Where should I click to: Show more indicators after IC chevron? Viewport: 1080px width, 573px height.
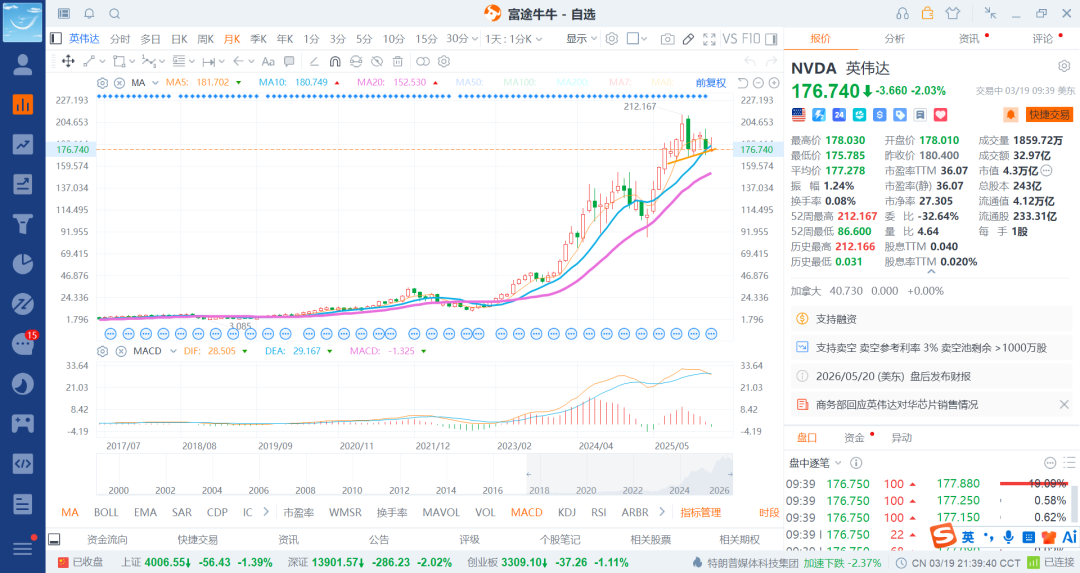click(x=266, y=512)
